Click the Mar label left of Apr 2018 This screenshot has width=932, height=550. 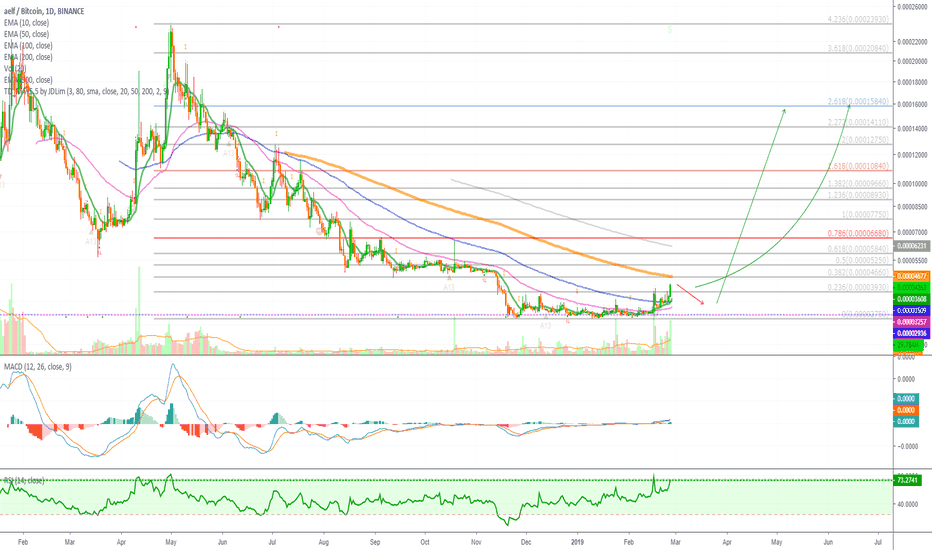tap(70, 542)
